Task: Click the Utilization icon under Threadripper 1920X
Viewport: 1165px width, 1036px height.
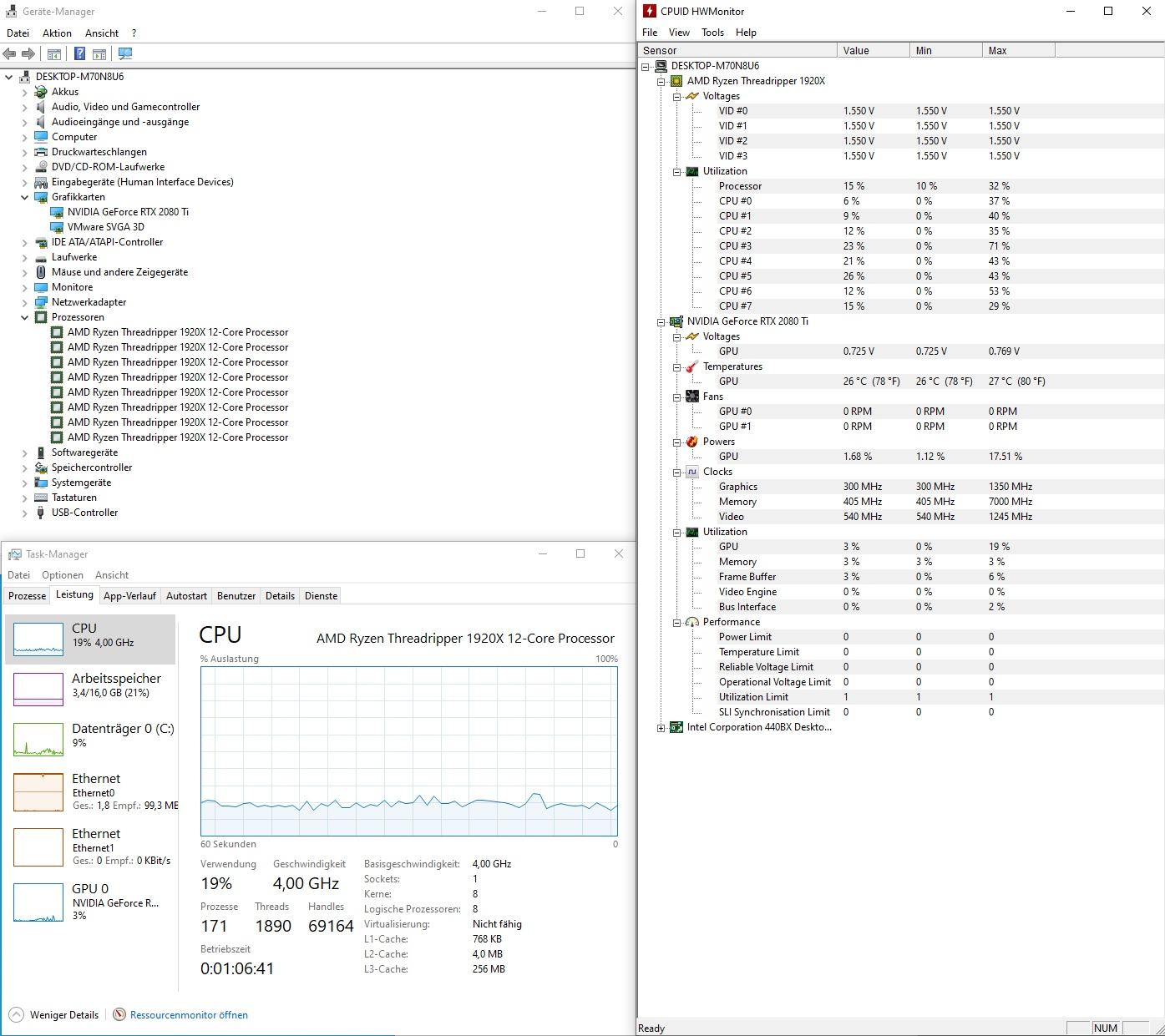Action: coord(692,171)
